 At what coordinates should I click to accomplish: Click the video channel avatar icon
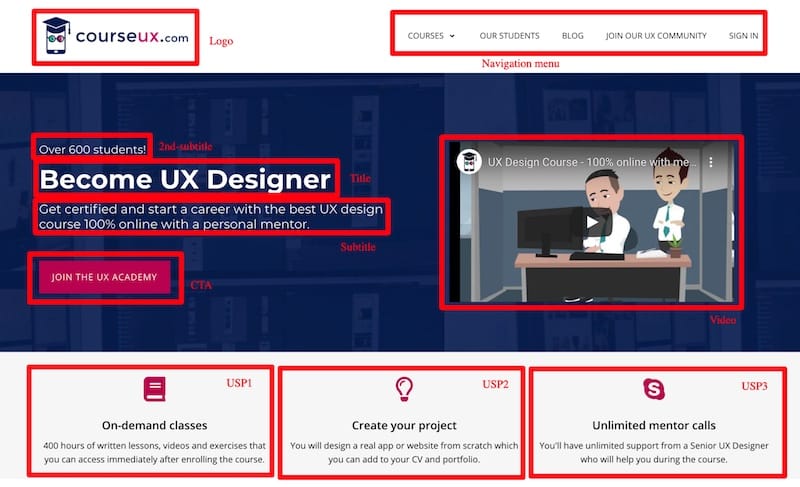tap(468, 162)
